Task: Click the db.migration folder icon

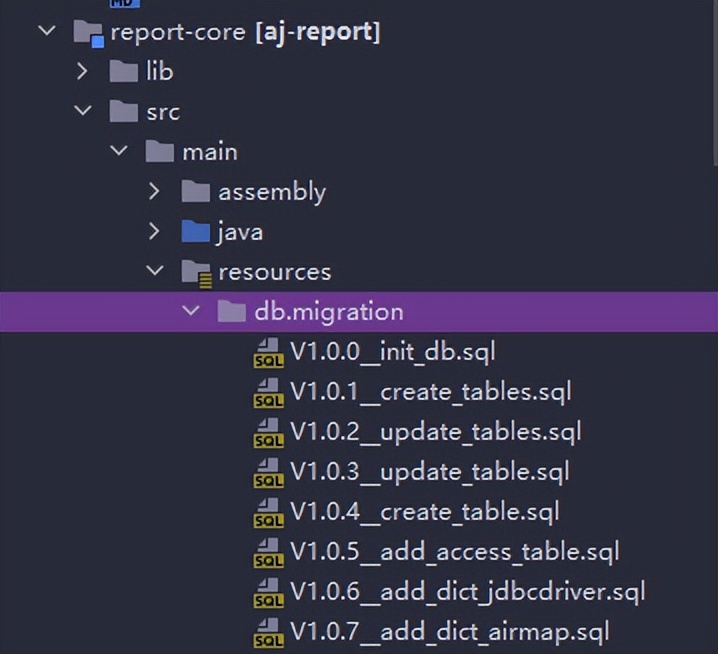Action: point(232,312)
